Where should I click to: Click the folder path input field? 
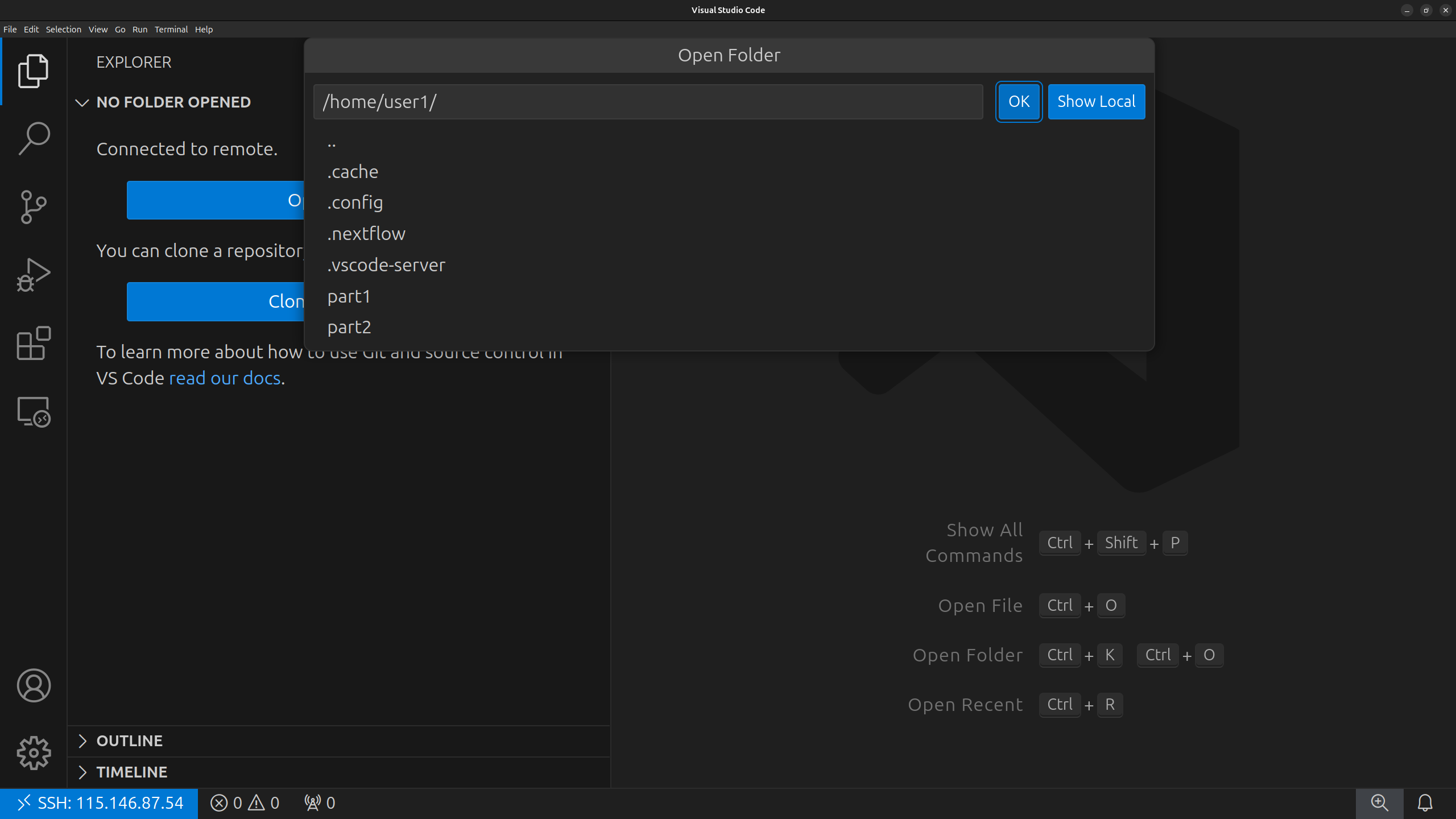[x=648, y=102]
